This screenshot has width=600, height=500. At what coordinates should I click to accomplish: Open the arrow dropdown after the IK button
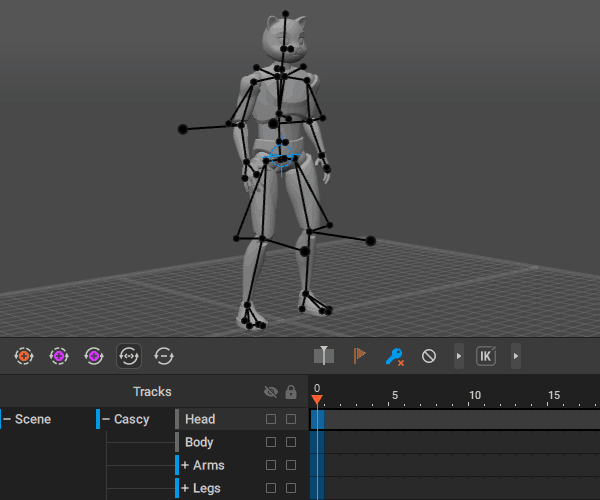click(x=516, y=355)
